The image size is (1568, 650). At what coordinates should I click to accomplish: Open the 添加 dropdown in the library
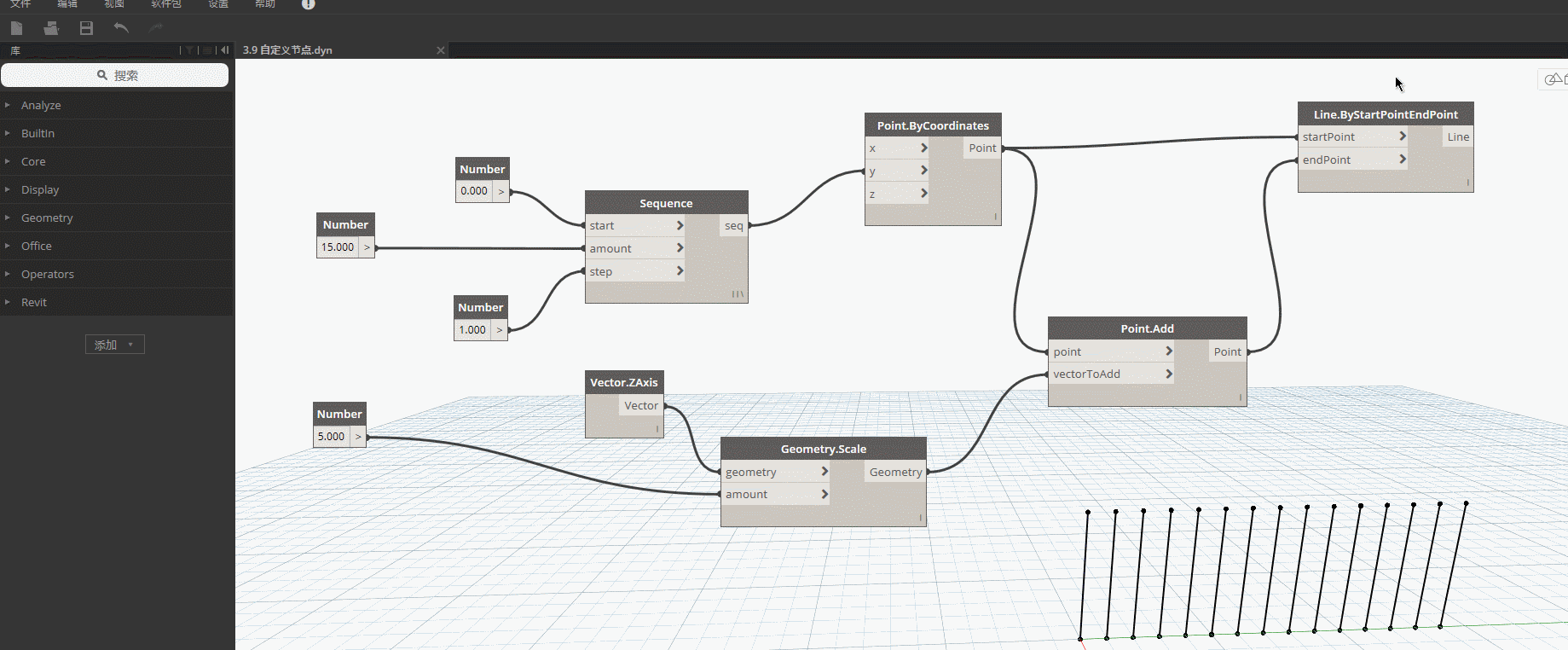(115, 345)
